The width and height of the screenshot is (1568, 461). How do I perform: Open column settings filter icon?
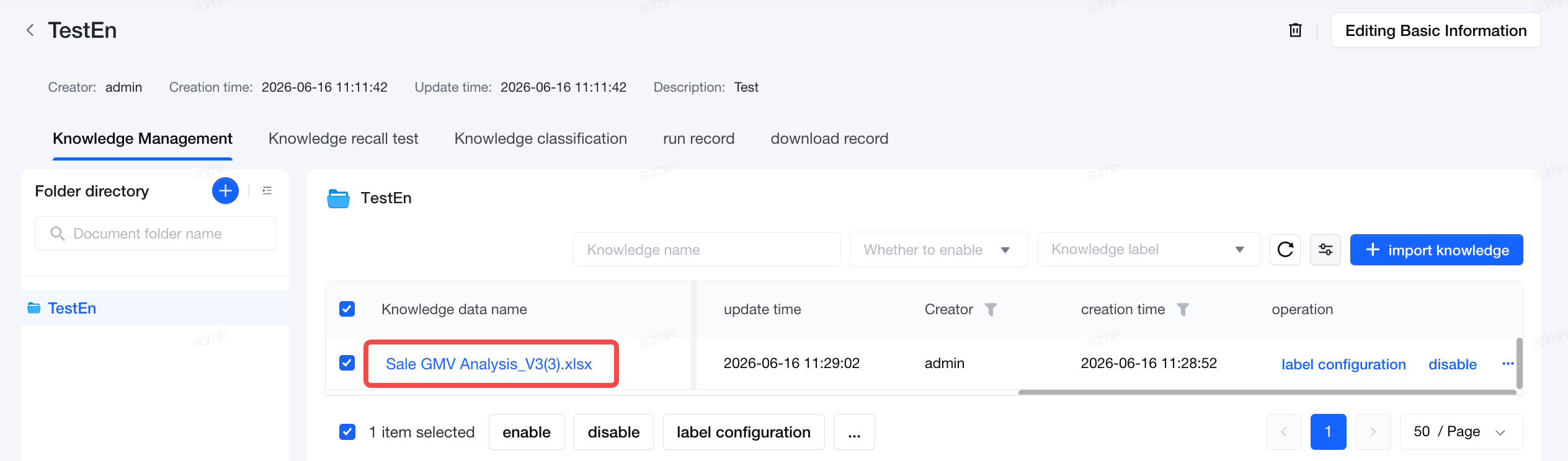(x=1325, y=250)
